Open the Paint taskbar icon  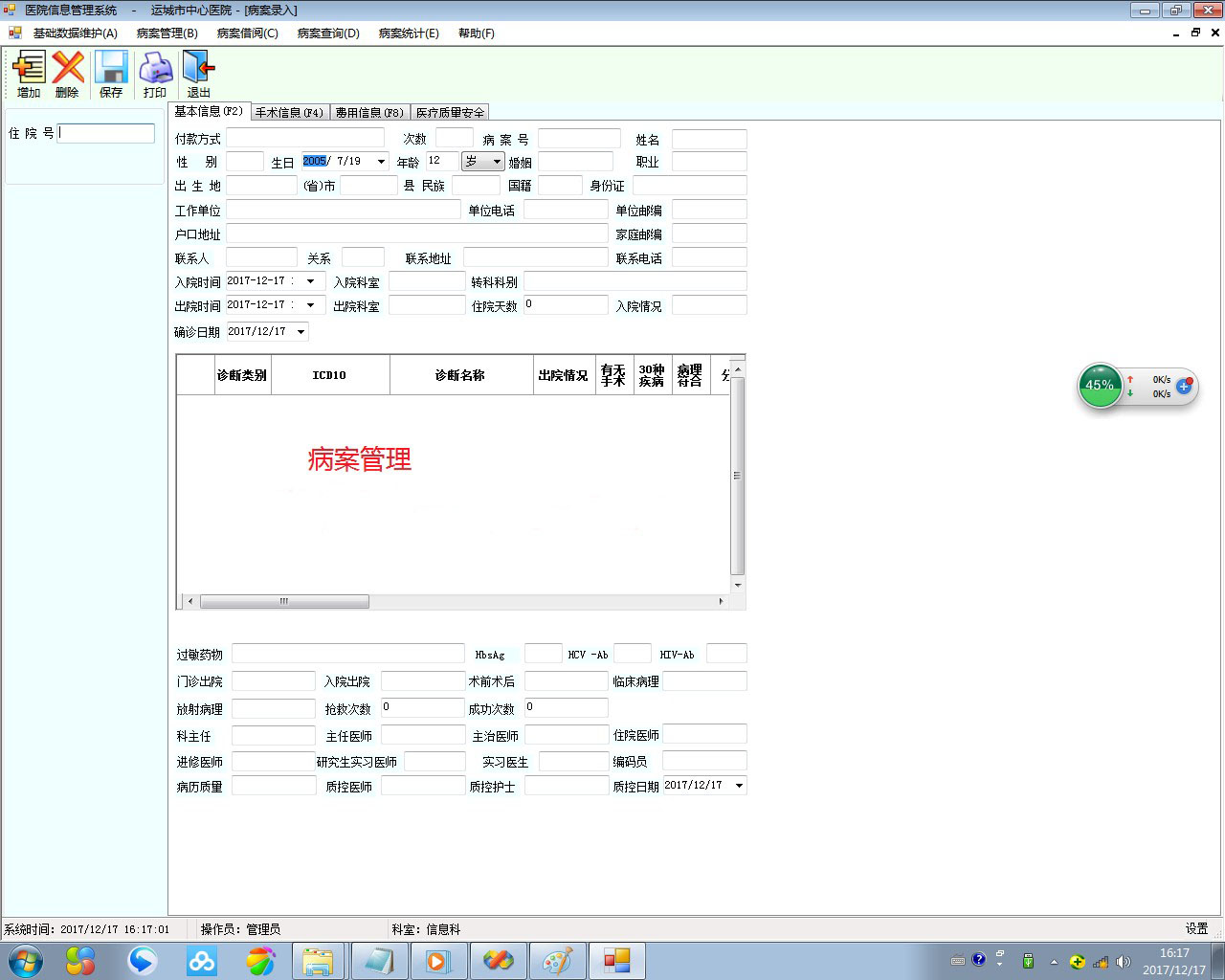click(557, 961)
